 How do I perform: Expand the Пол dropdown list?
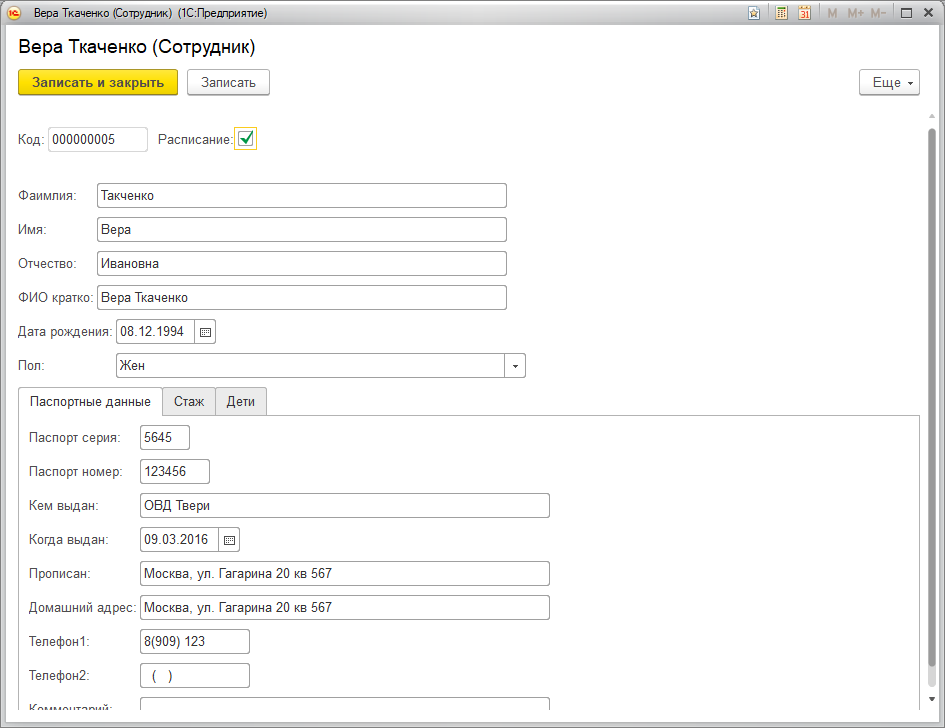(x=515, y=366)
